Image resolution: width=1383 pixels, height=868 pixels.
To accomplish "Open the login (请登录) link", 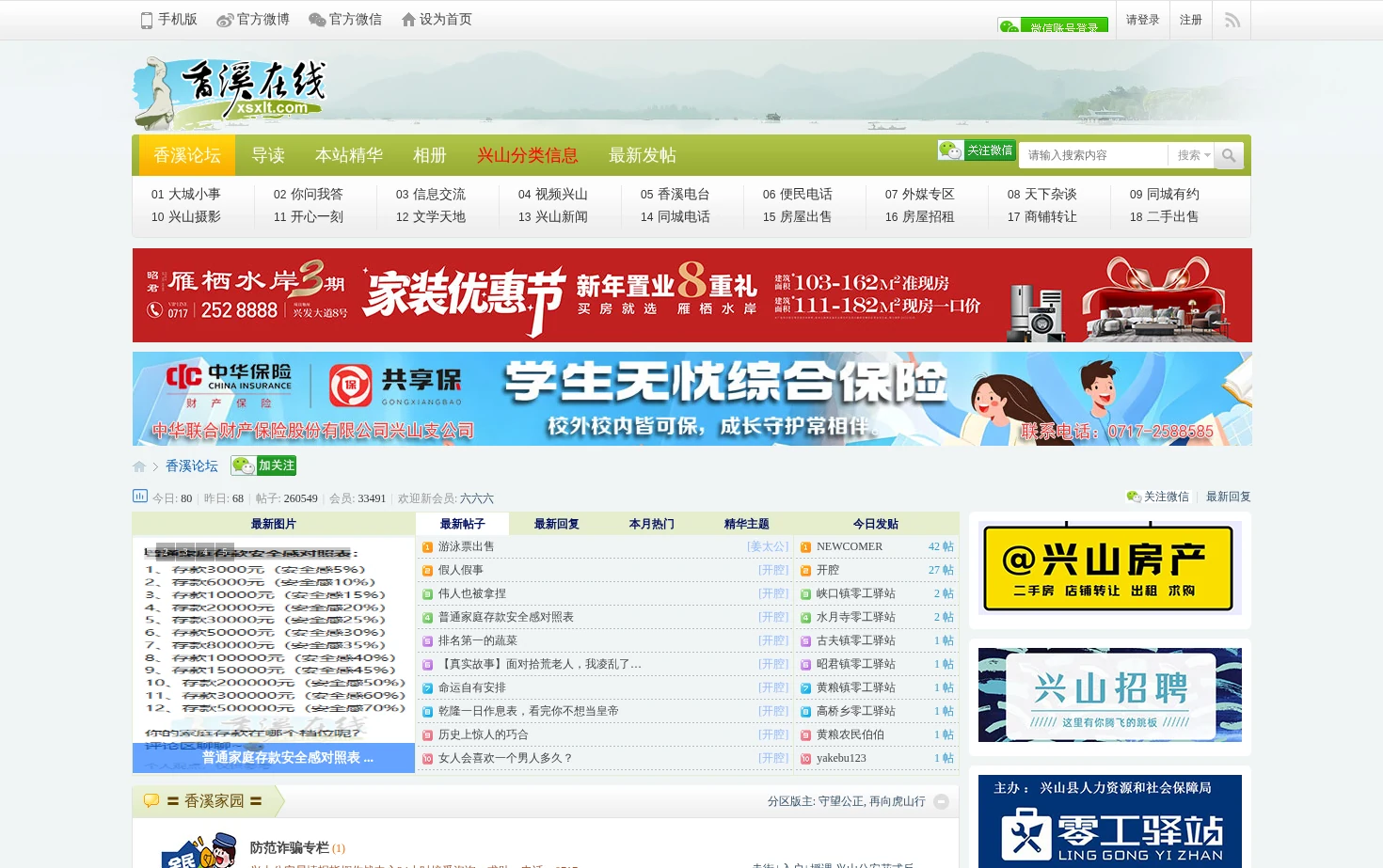I will pos(1142,20).
